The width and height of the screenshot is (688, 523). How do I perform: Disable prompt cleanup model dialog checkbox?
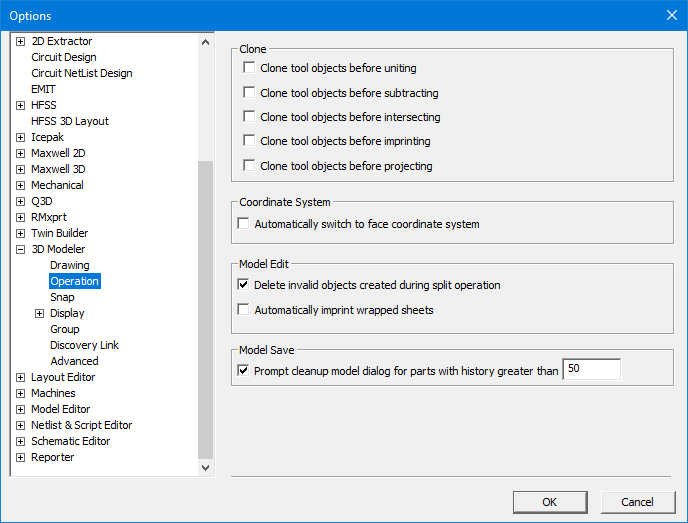(243, 371)
